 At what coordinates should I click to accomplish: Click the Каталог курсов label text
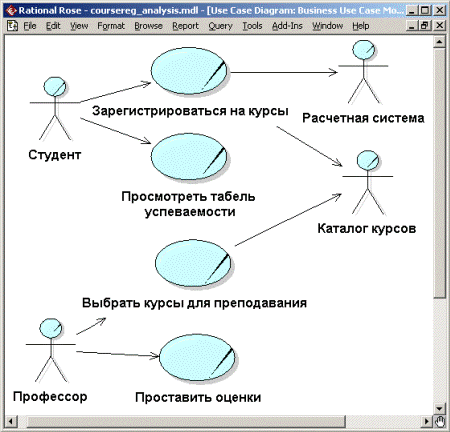coord(367,229)
